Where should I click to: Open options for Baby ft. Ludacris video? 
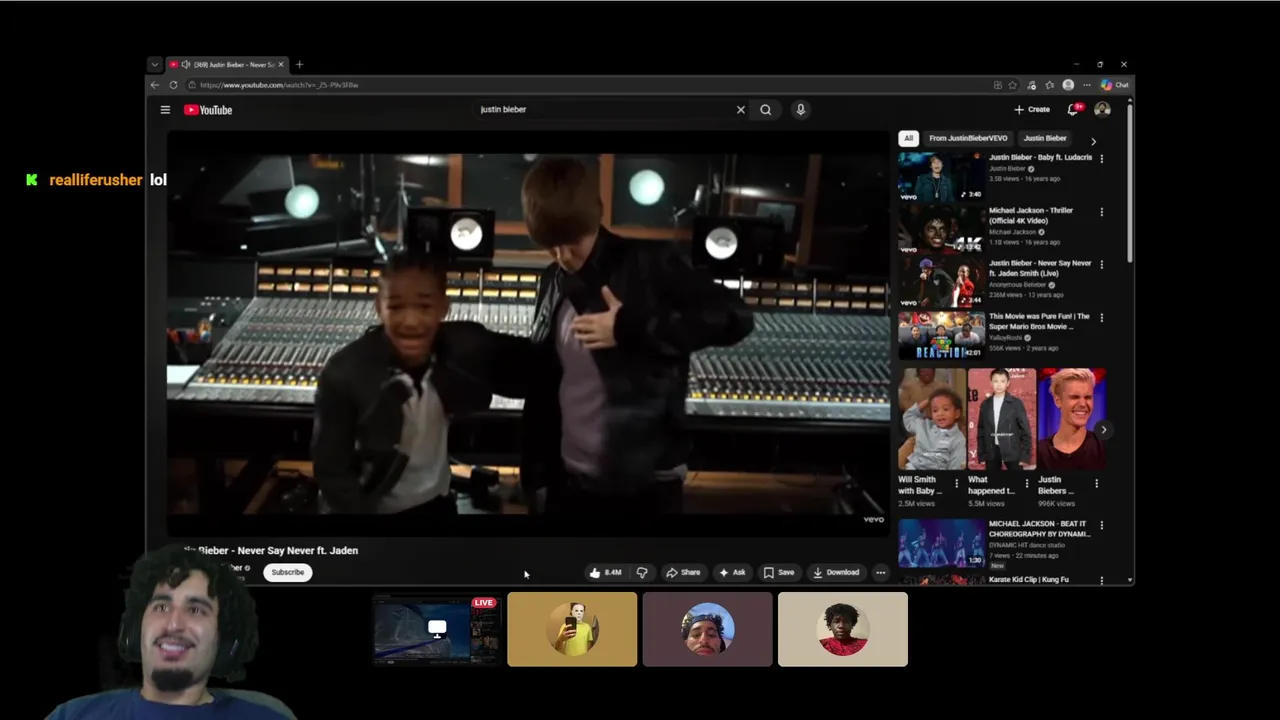(x=1102, y=158)
